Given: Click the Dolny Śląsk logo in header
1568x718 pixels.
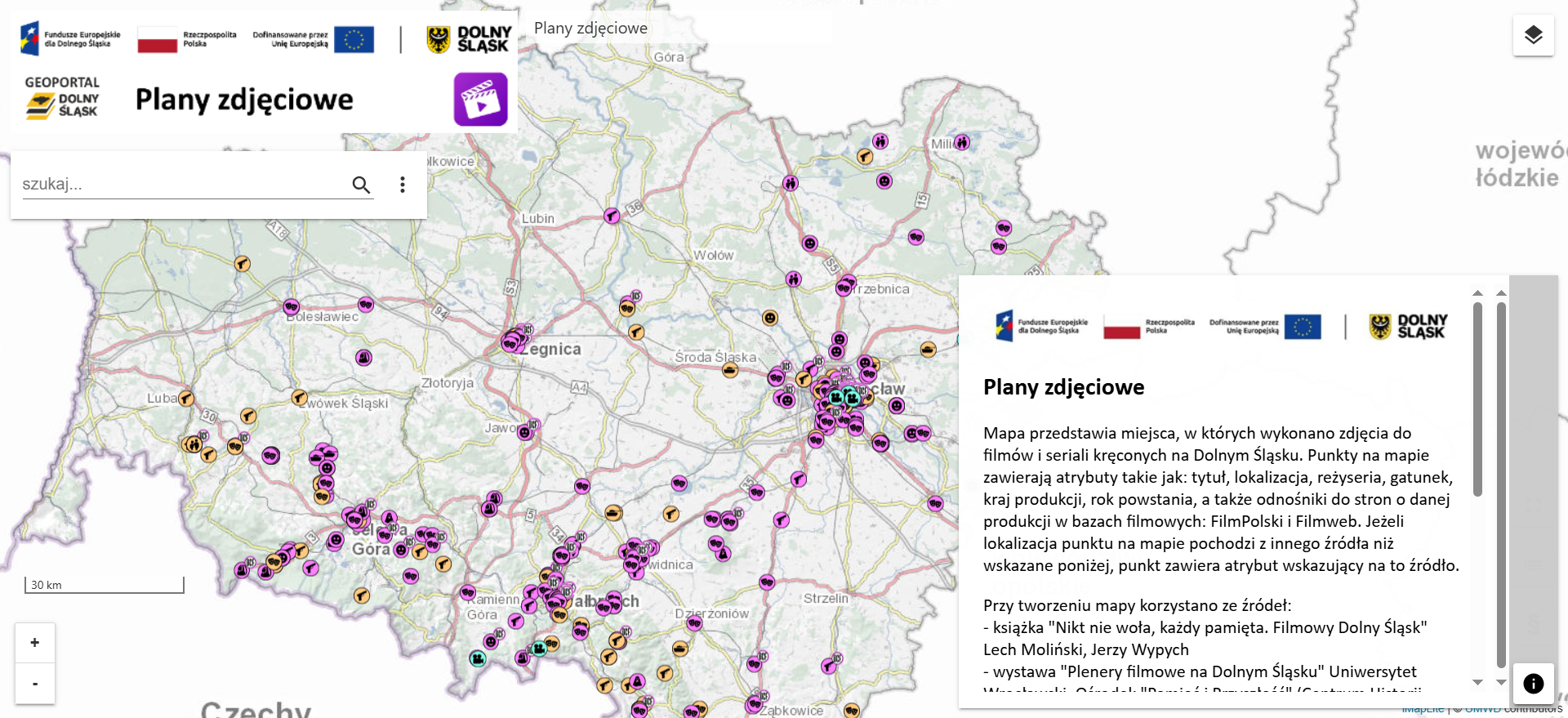Looking at the screenshot, I should point(470,38).
